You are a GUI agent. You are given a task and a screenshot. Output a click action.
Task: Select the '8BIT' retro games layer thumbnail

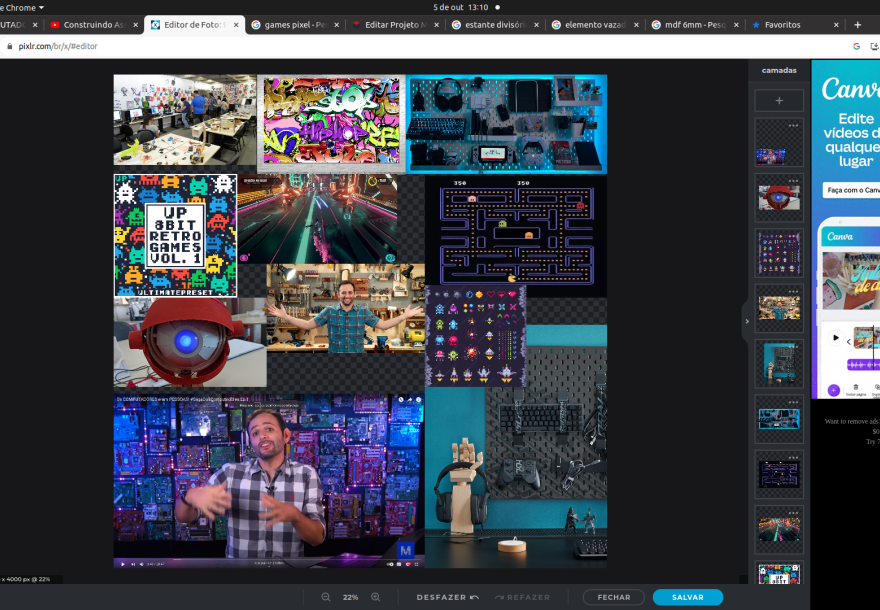[779, 573]
